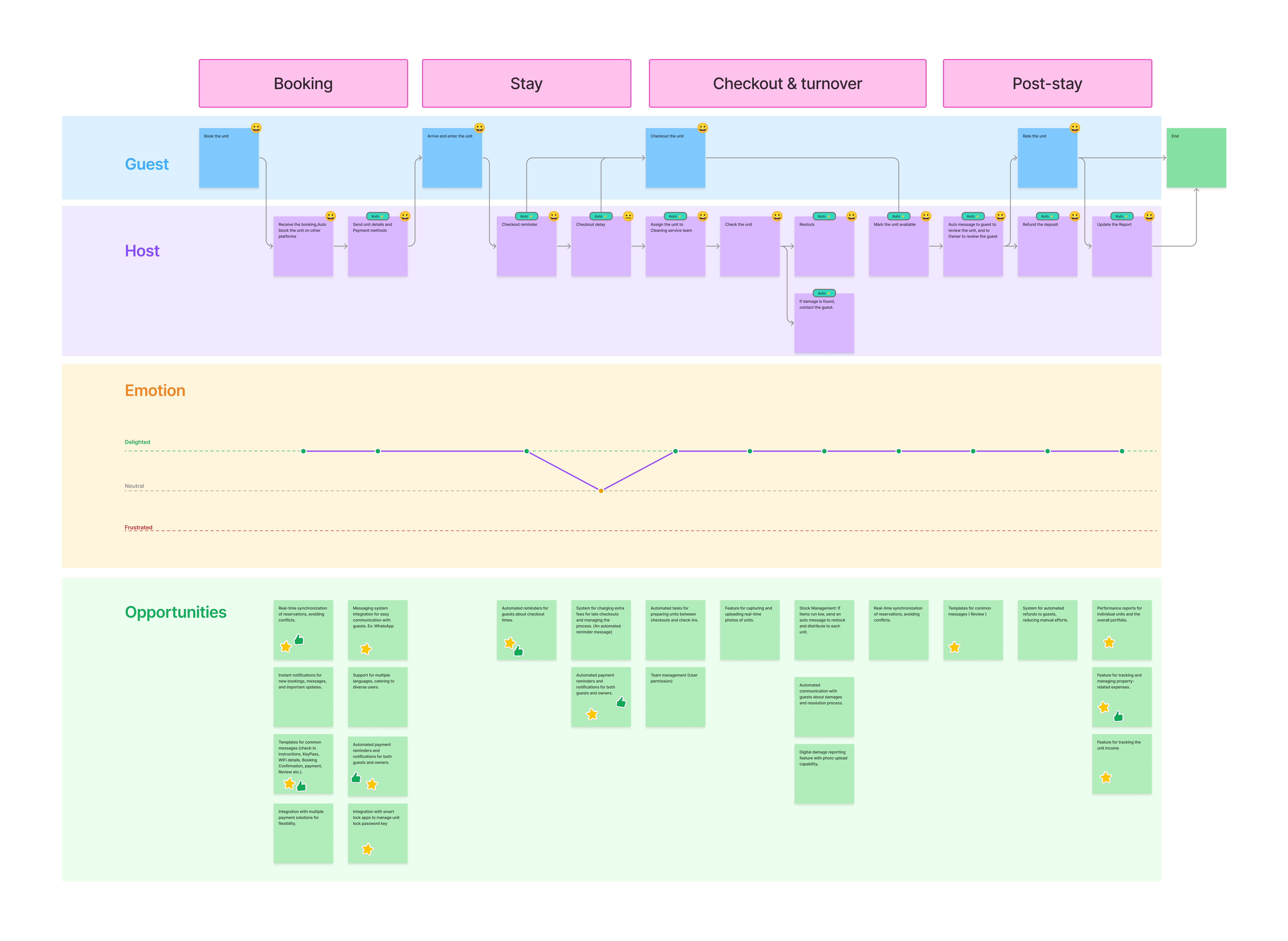1288x941 pixels.
Task: Select the Host lane label
Action: 142,251
